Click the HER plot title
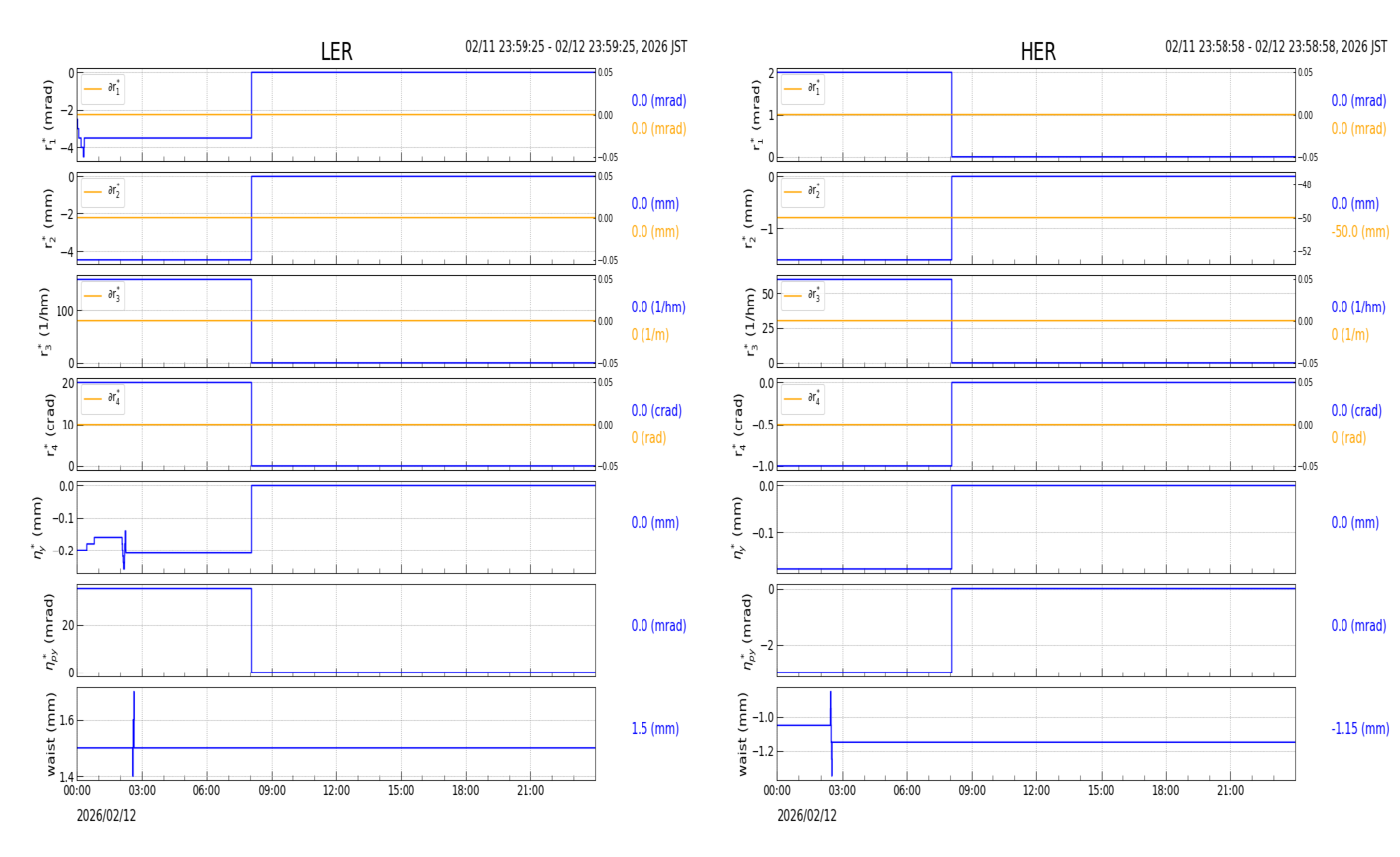The height and width of the screenshot is (857, 1400). point(1038,52)
